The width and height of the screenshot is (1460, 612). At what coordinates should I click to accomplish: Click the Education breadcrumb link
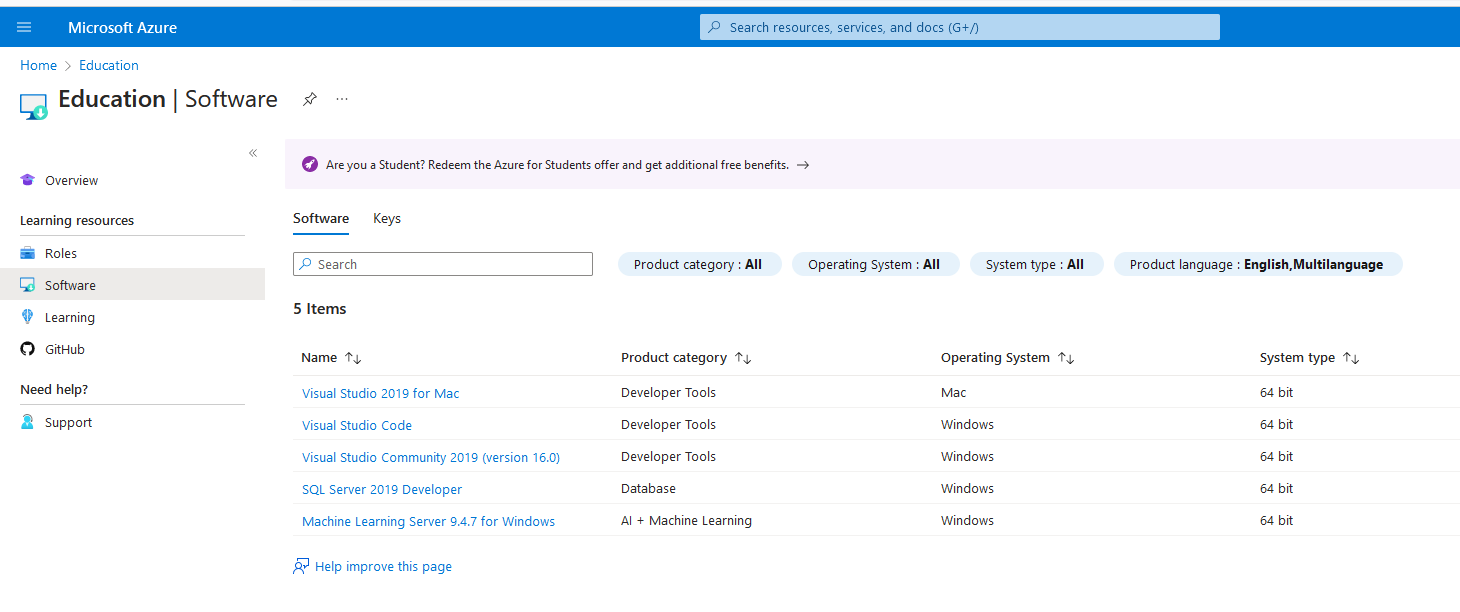point(109,65)
